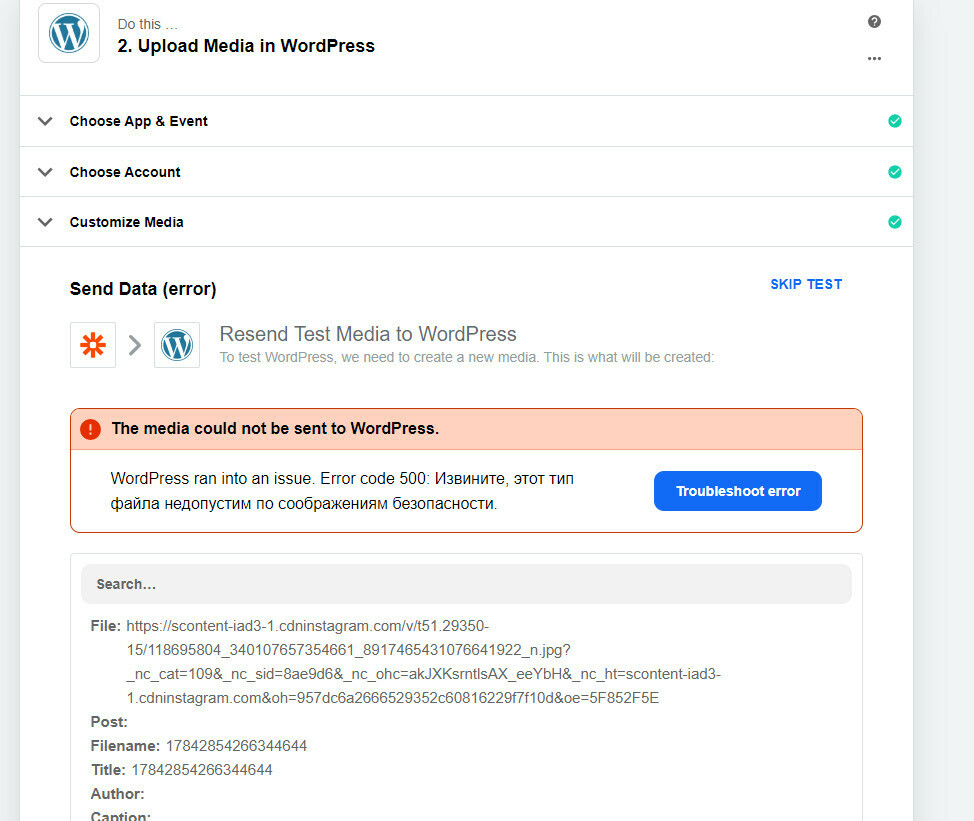
Task: Click the Troubleshoot error button
Action: click(738, 491)
